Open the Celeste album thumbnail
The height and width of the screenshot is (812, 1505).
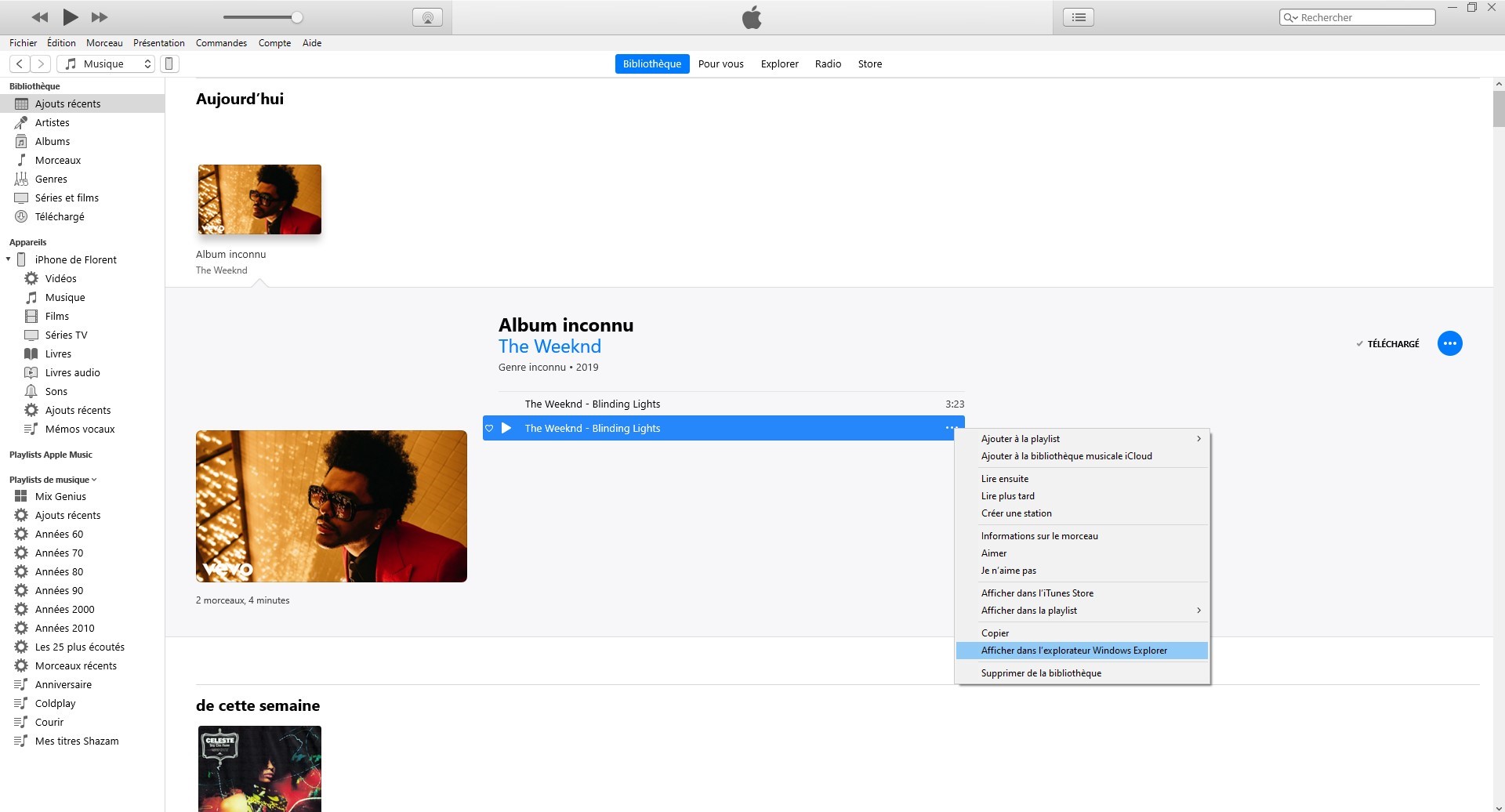pyautogui.click(x=259, y=769)
